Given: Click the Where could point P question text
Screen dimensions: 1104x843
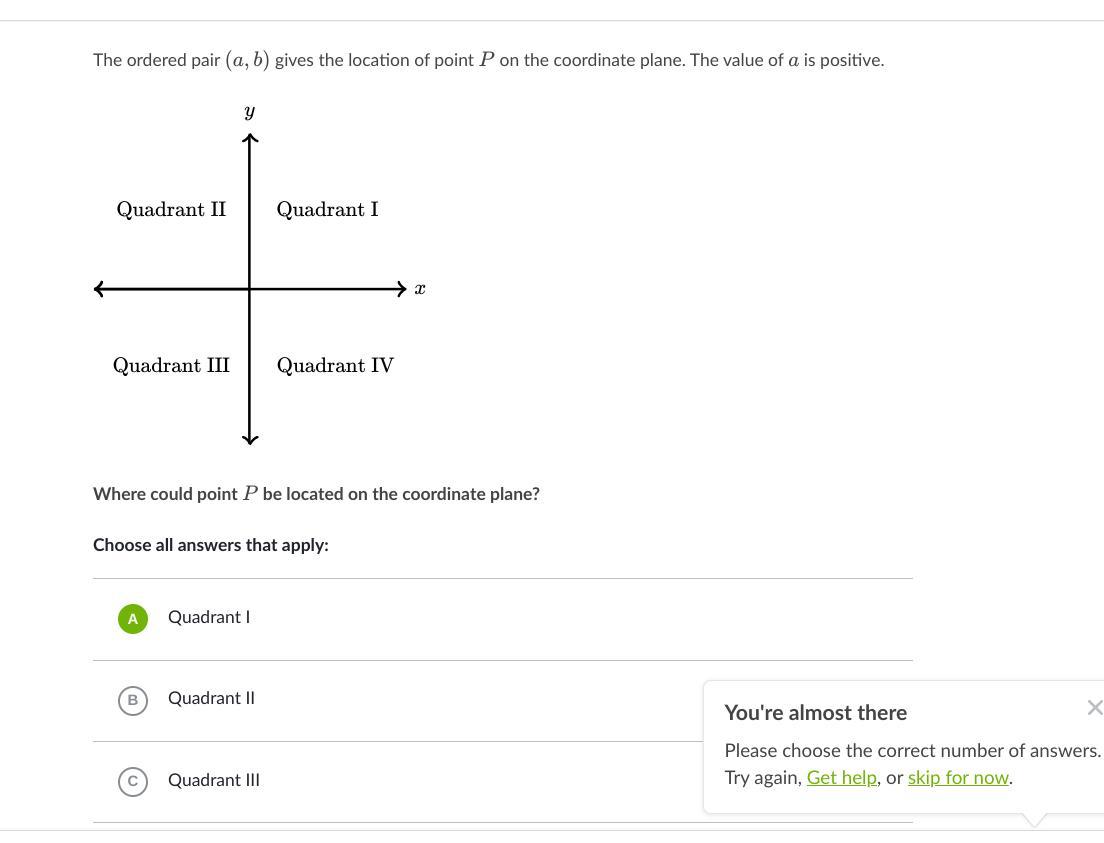Looking at the screenshot, I should click(x=316, y=494).
